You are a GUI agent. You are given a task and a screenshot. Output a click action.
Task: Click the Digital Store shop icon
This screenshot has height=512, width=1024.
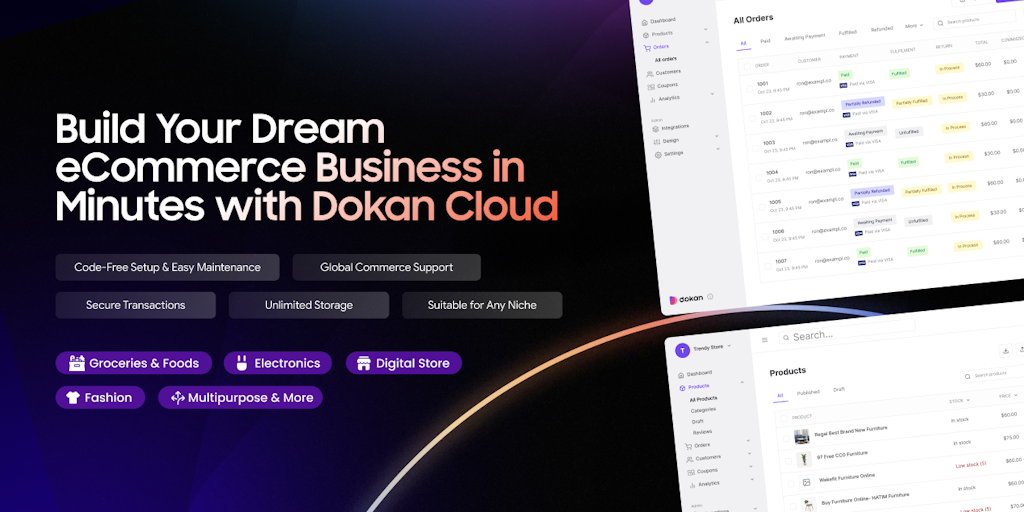(x=363, y=363)
